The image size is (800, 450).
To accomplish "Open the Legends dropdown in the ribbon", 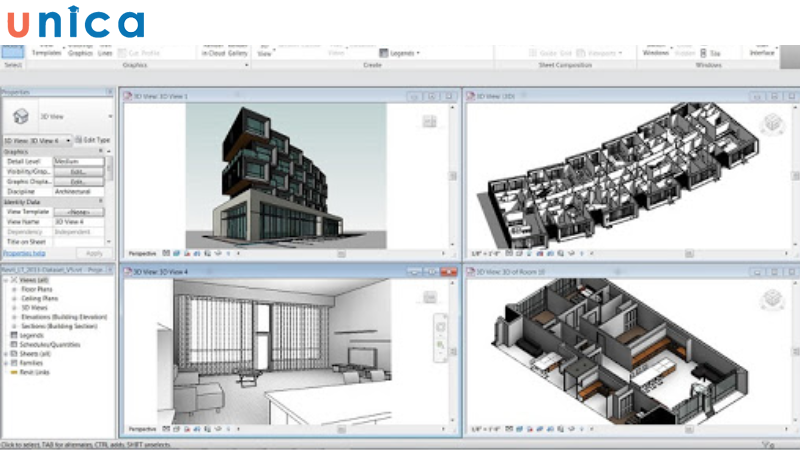I will pyautogui.click(x=400, y=52).
